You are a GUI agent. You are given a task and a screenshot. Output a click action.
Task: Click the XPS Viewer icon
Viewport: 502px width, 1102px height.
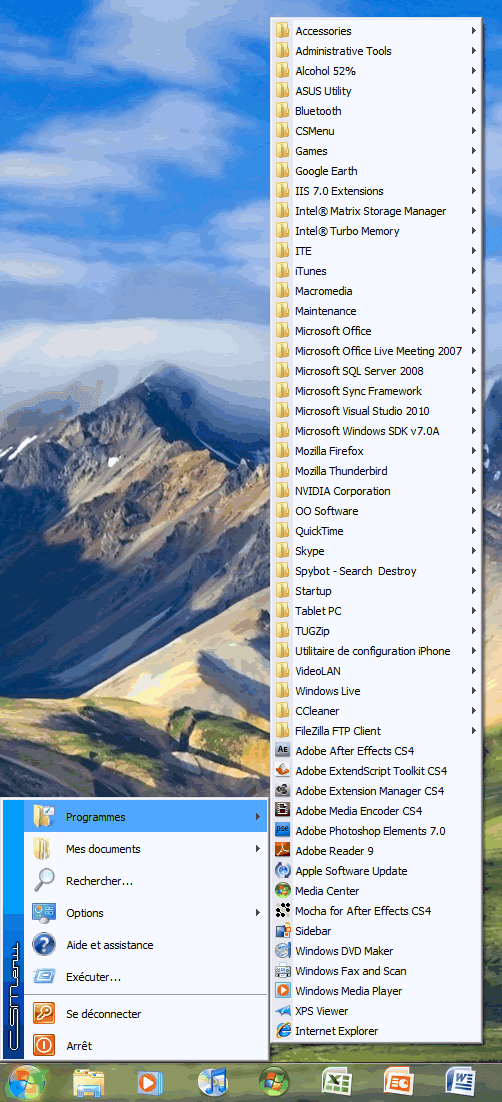coord(283,1011)
